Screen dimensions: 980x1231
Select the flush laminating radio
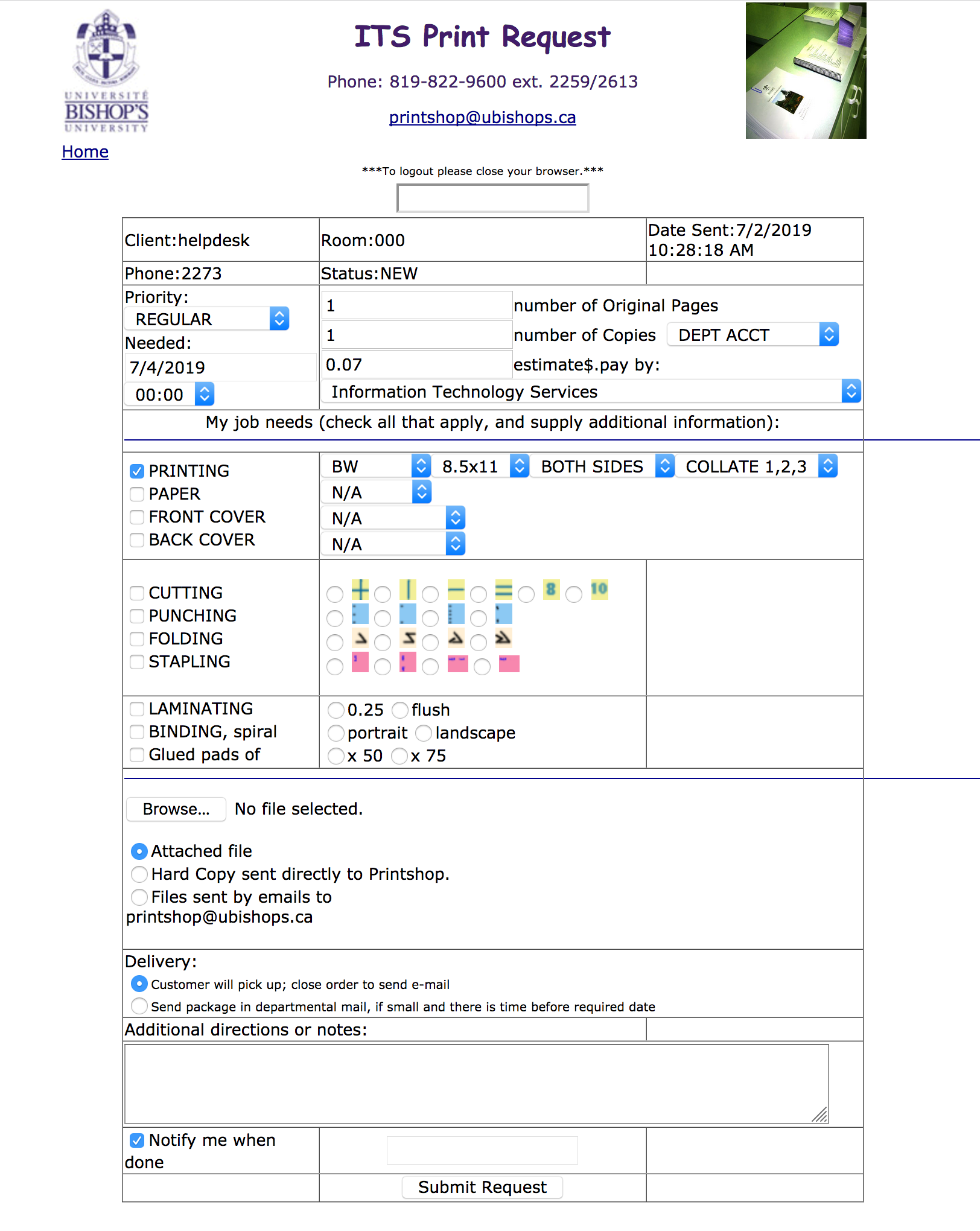tap(400, 710)
